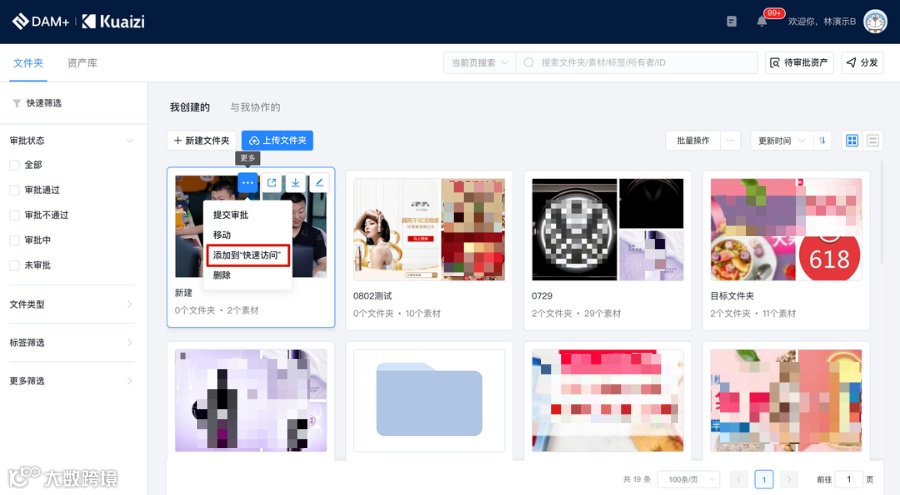Click the share icon on 新建 folder
Viewport: 900px width, 495px height.
(x=271, y=183)
